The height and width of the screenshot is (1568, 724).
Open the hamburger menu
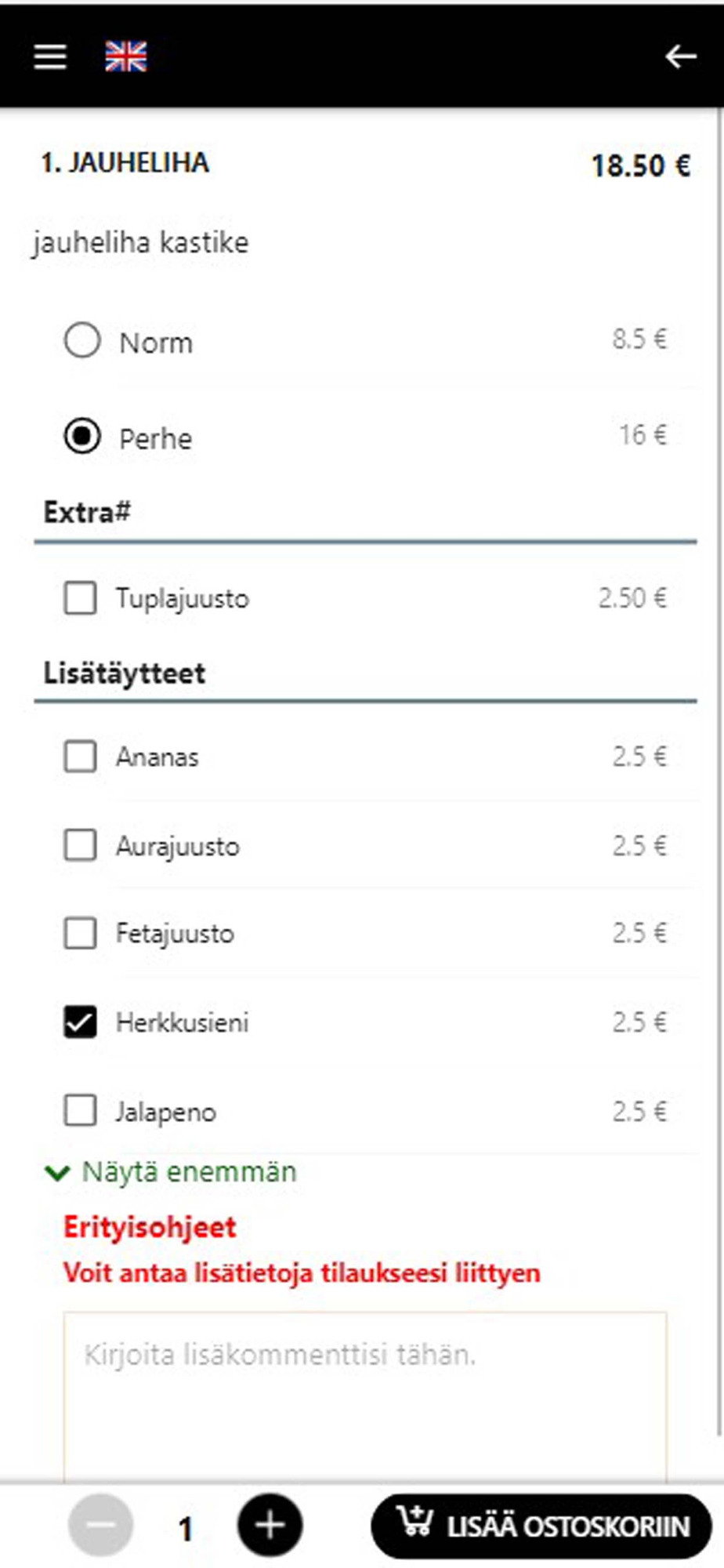point(50,56)
